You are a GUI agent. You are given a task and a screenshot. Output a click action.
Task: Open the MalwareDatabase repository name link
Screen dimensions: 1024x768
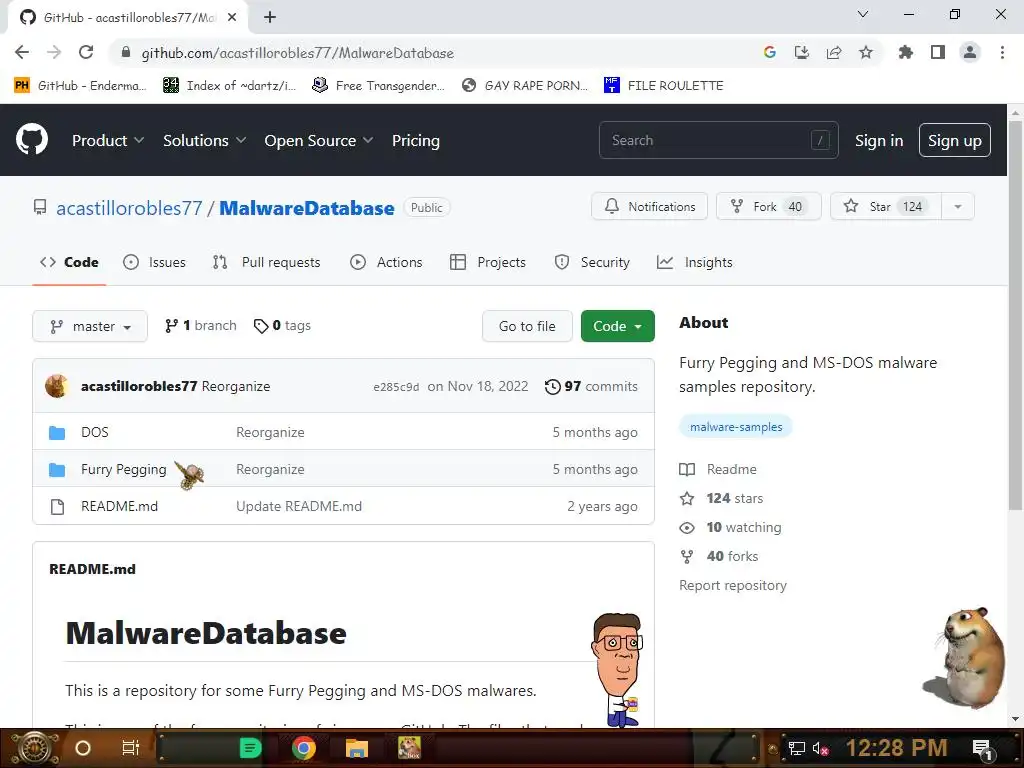point(307,208)
